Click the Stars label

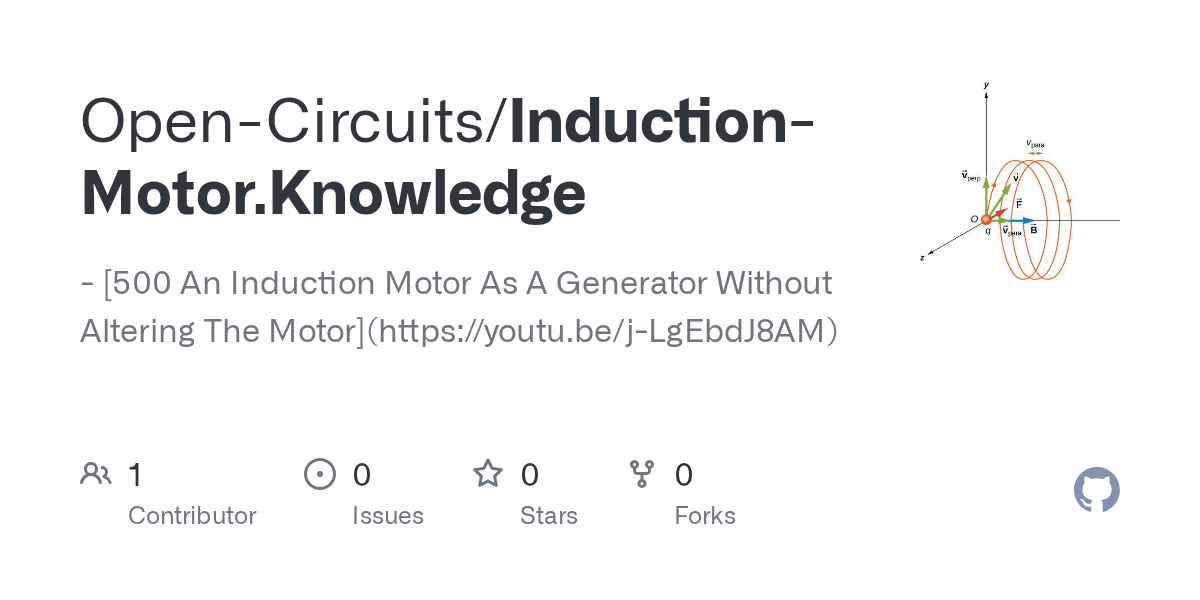click(x=549, y=516)
